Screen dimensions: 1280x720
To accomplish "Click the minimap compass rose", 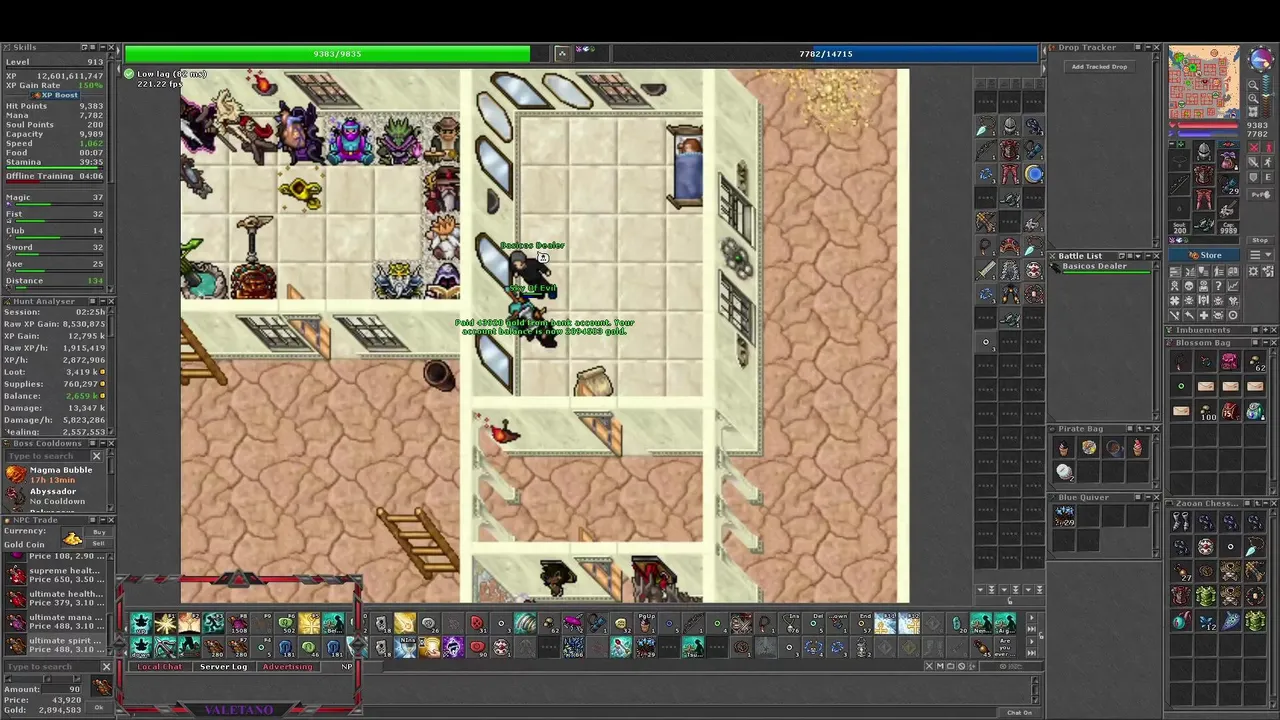I will (1261, 59).
